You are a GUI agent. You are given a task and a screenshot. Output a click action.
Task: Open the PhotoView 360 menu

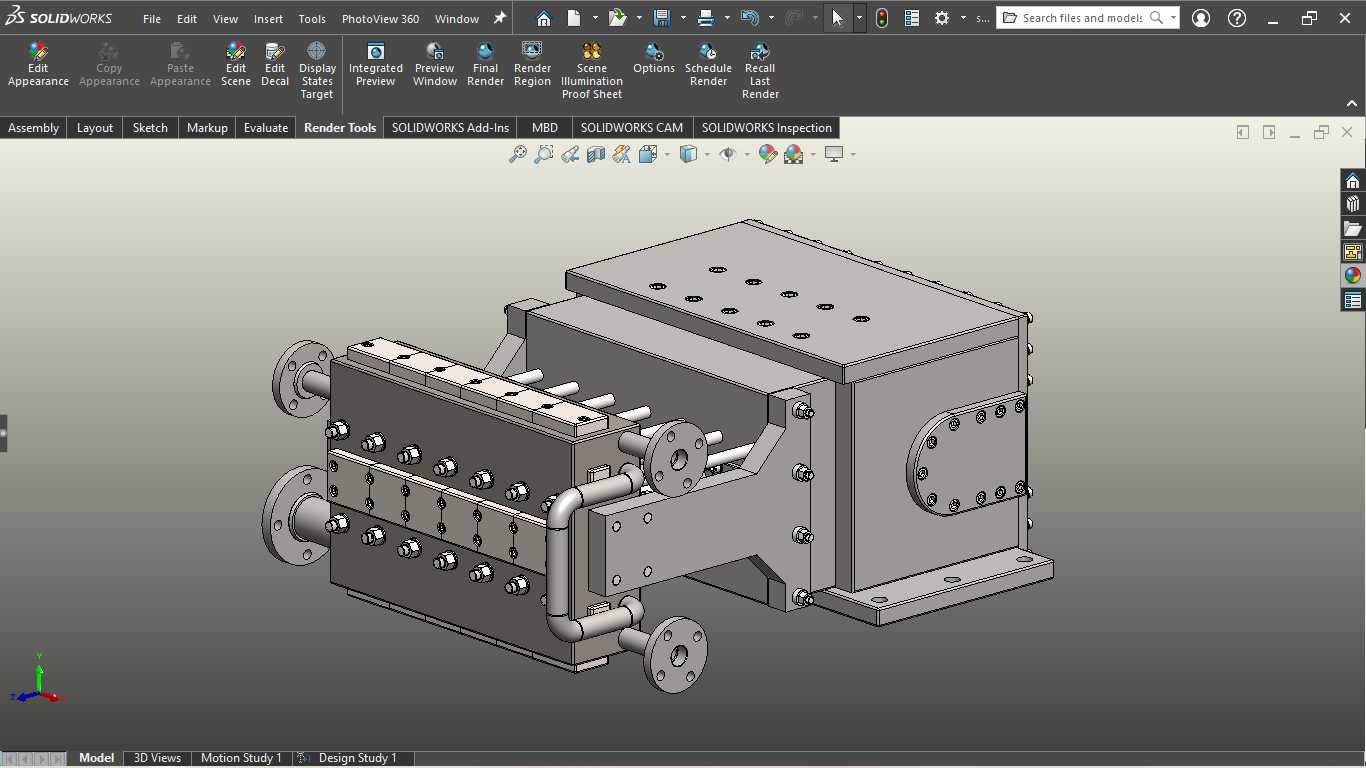pyautogui.click(x=380, y=19)
